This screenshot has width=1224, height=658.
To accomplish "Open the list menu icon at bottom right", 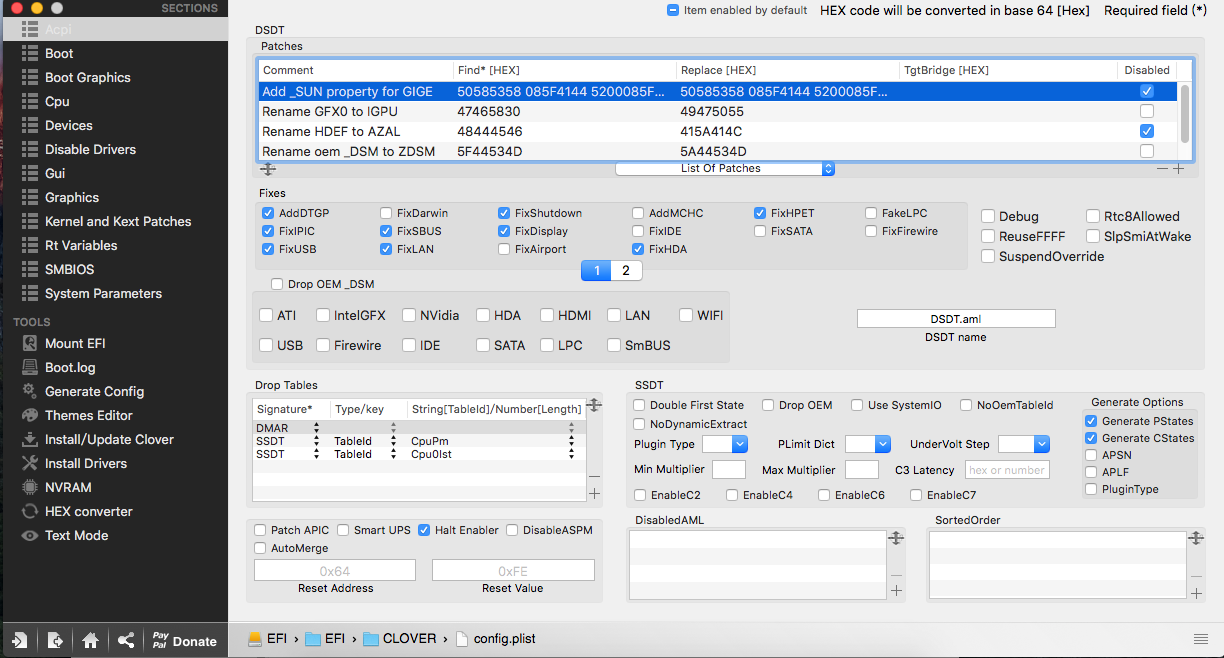I will click(x=1201, y=639).
